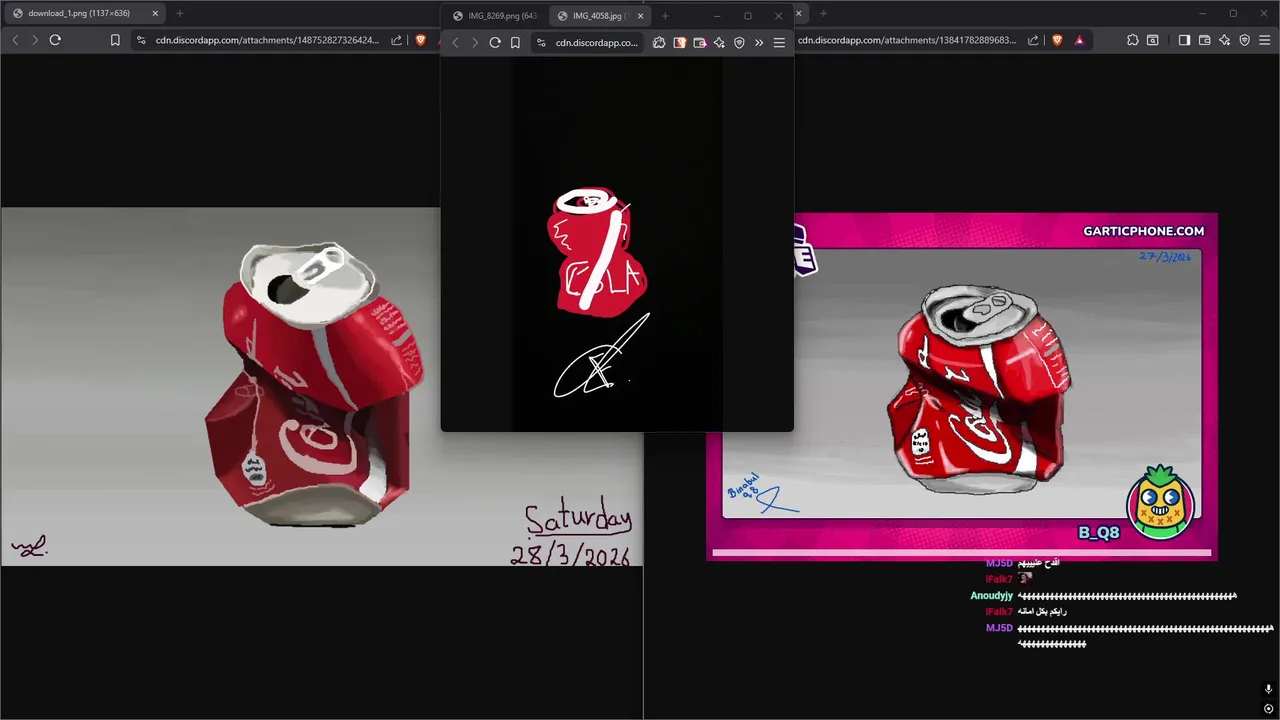Open Extensions puzzle icon in right window
Screen dimensions: 1280x720
coord(1133,40)
